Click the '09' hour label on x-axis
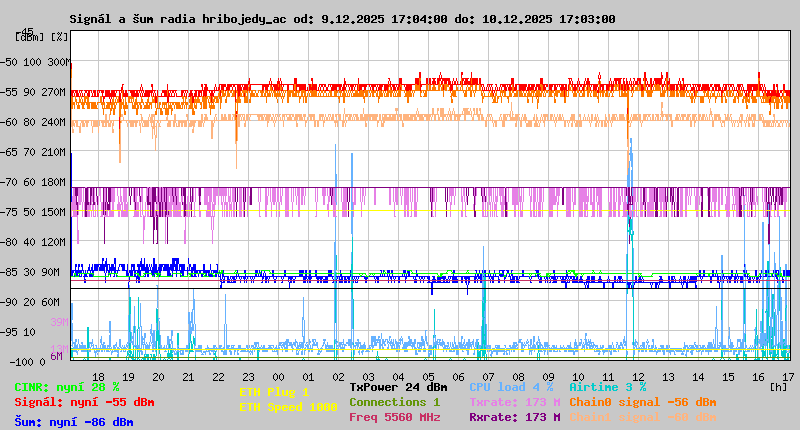Image resolution: width=800 pixels, height=430 pixels. (548, 377)
